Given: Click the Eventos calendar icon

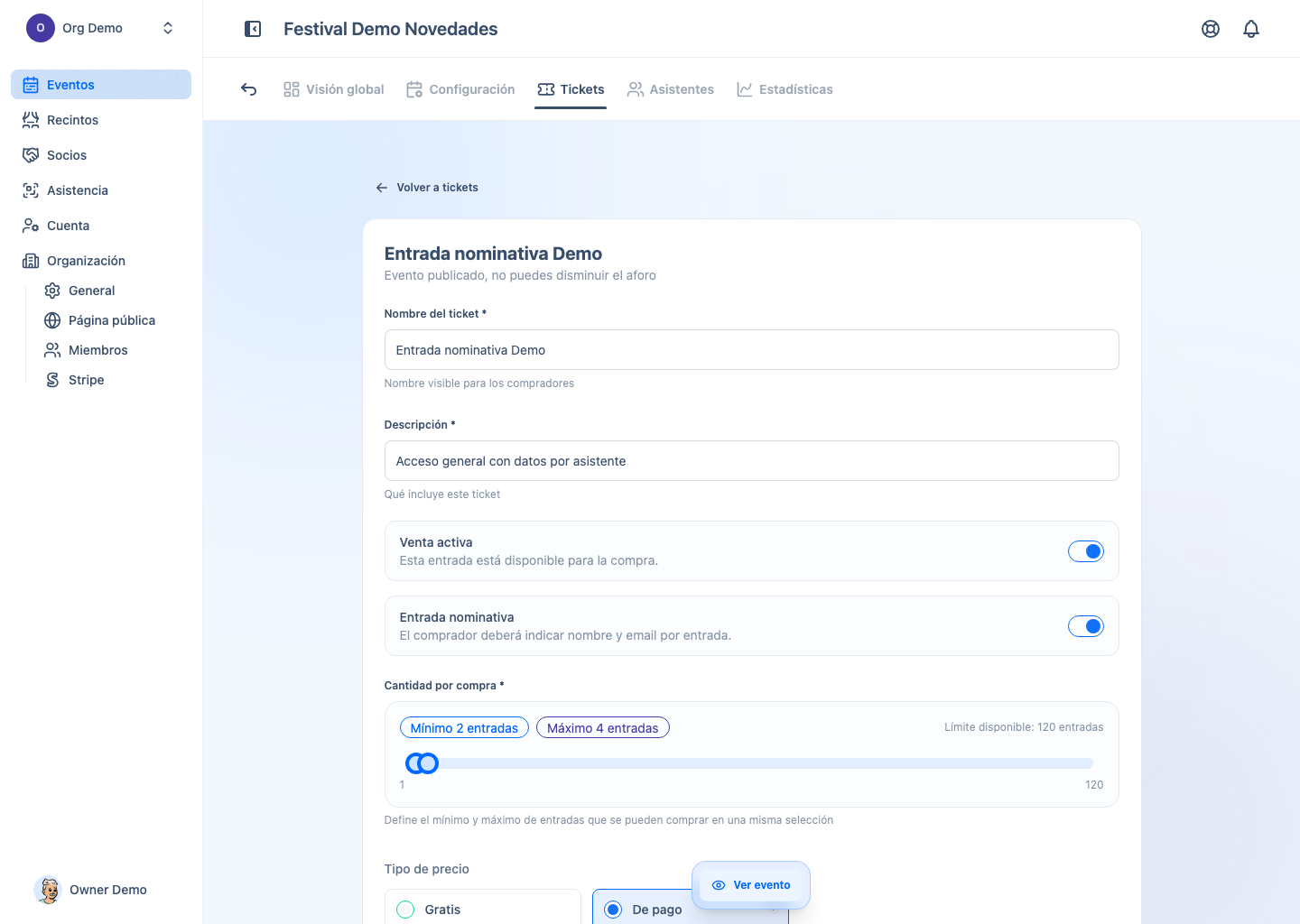Looking at the screenshot, I should click(31, 85).
